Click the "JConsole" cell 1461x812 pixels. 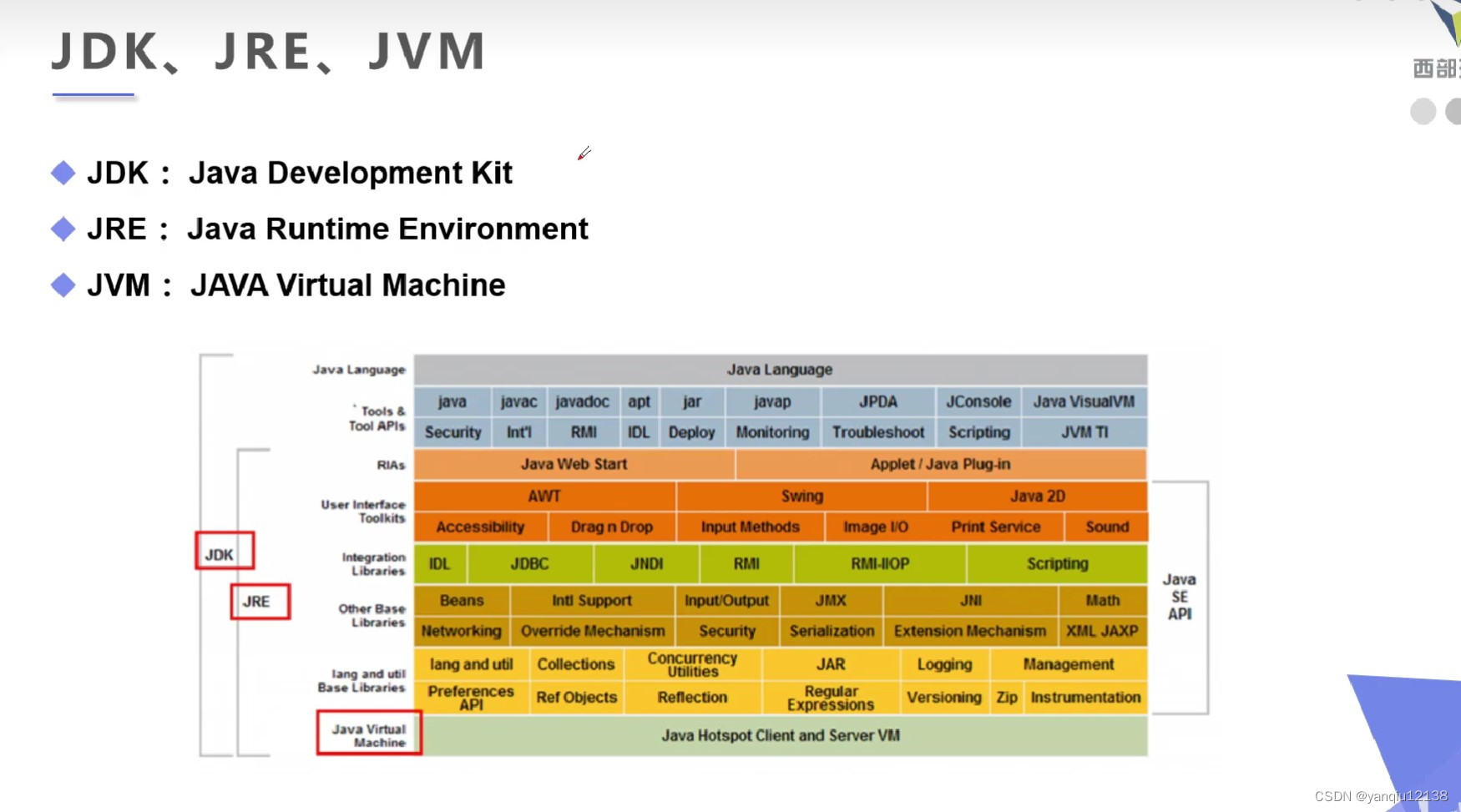(x=978, y=401)
